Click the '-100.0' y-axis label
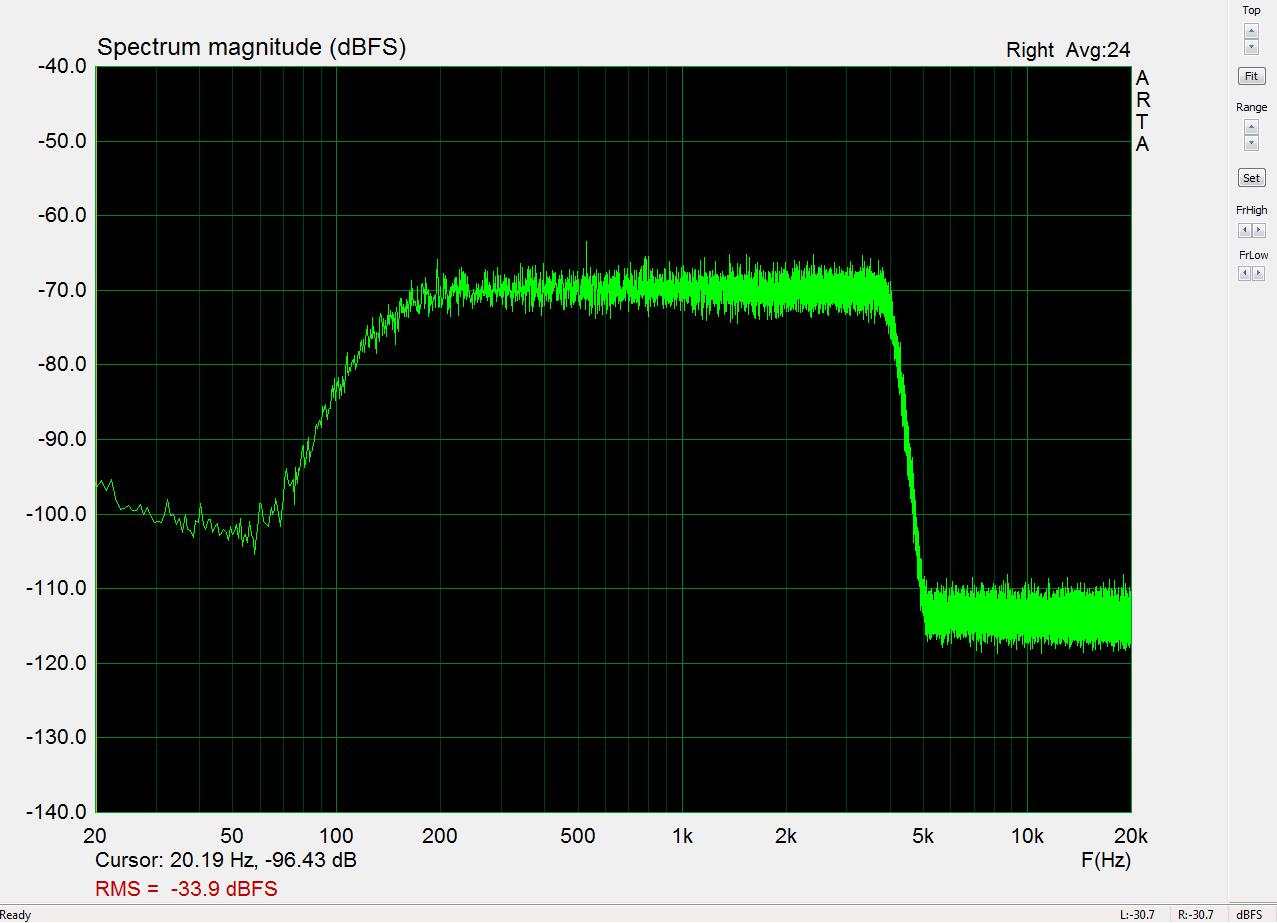Viewport: 1277px width, 923px height. pyautogui.click(x=58, y=514)
